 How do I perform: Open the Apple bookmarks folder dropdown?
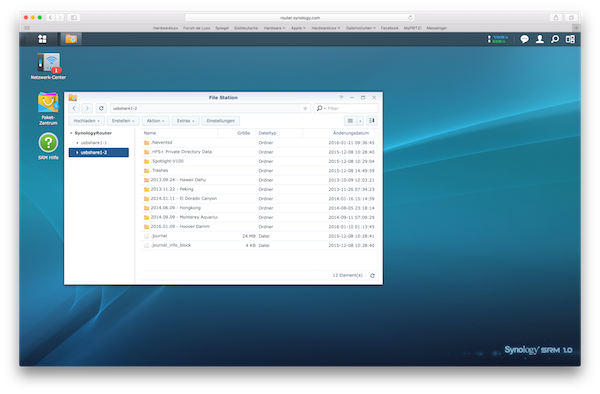298,28
